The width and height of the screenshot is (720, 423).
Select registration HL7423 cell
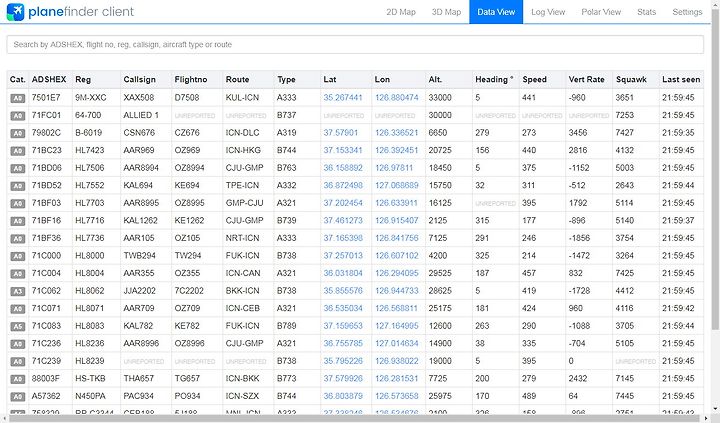point(96,150)
